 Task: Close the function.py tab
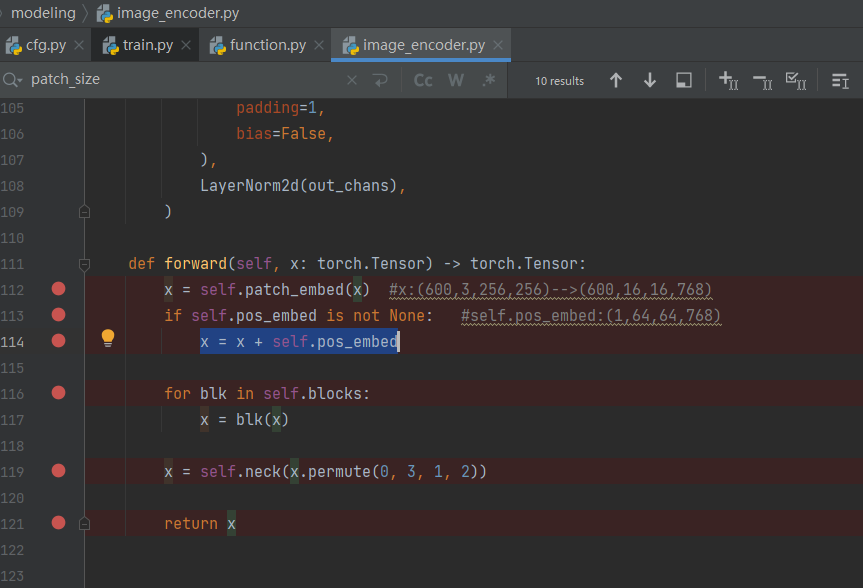[x=319, y=45]
